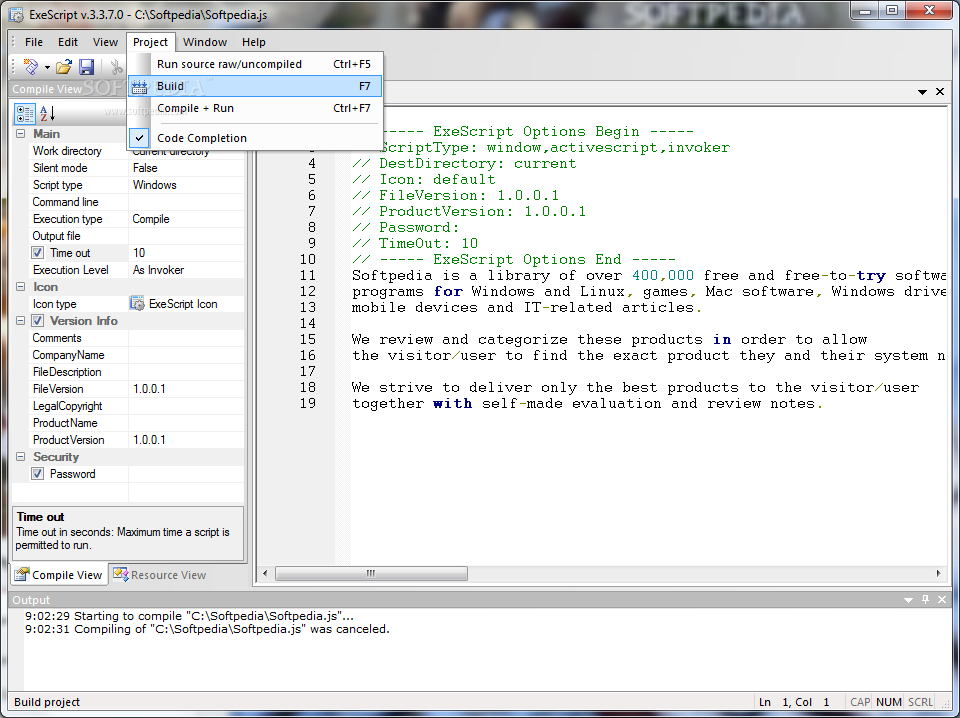Click the Save floppy disk icon
960x718 pixels.
point(86,67)
